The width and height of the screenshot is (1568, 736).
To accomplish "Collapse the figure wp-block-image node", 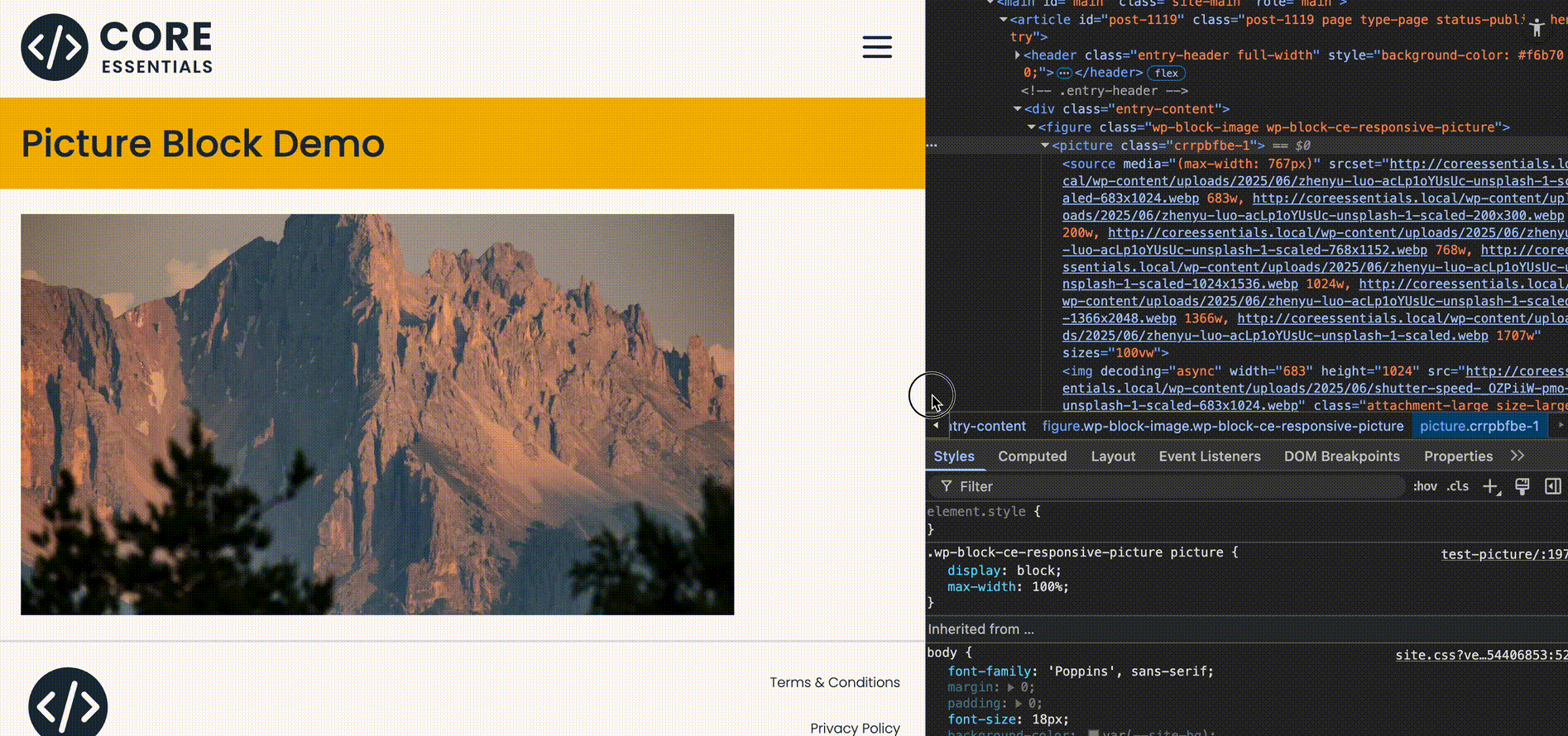I will pyautogui.click(x=1032, y=127).
